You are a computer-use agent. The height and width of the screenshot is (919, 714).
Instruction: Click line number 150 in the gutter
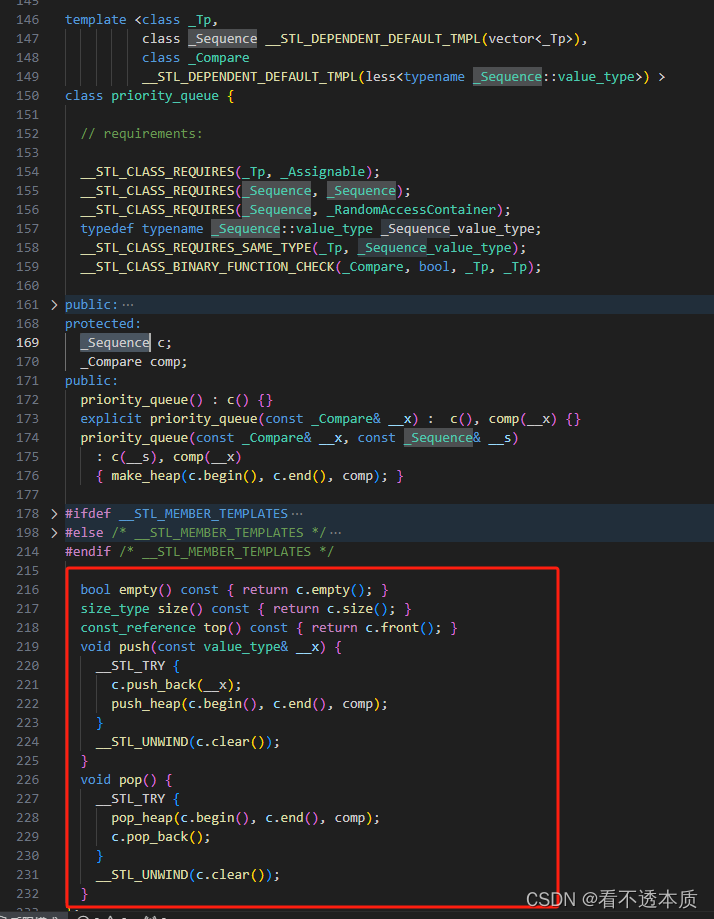pyautogui.click(x=28, y=96)
